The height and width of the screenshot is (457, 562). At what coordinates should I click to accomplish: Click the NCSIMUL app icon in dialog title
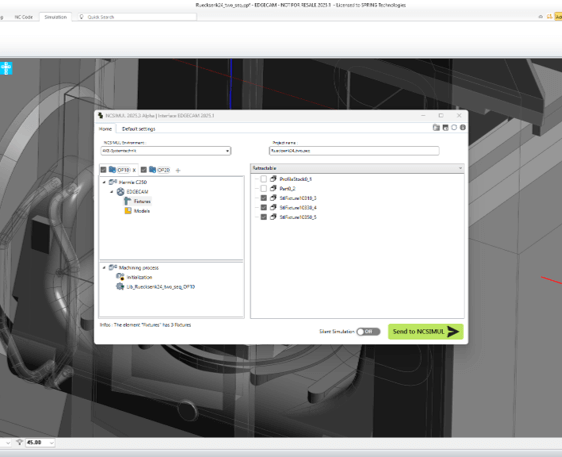click(100, 115)
